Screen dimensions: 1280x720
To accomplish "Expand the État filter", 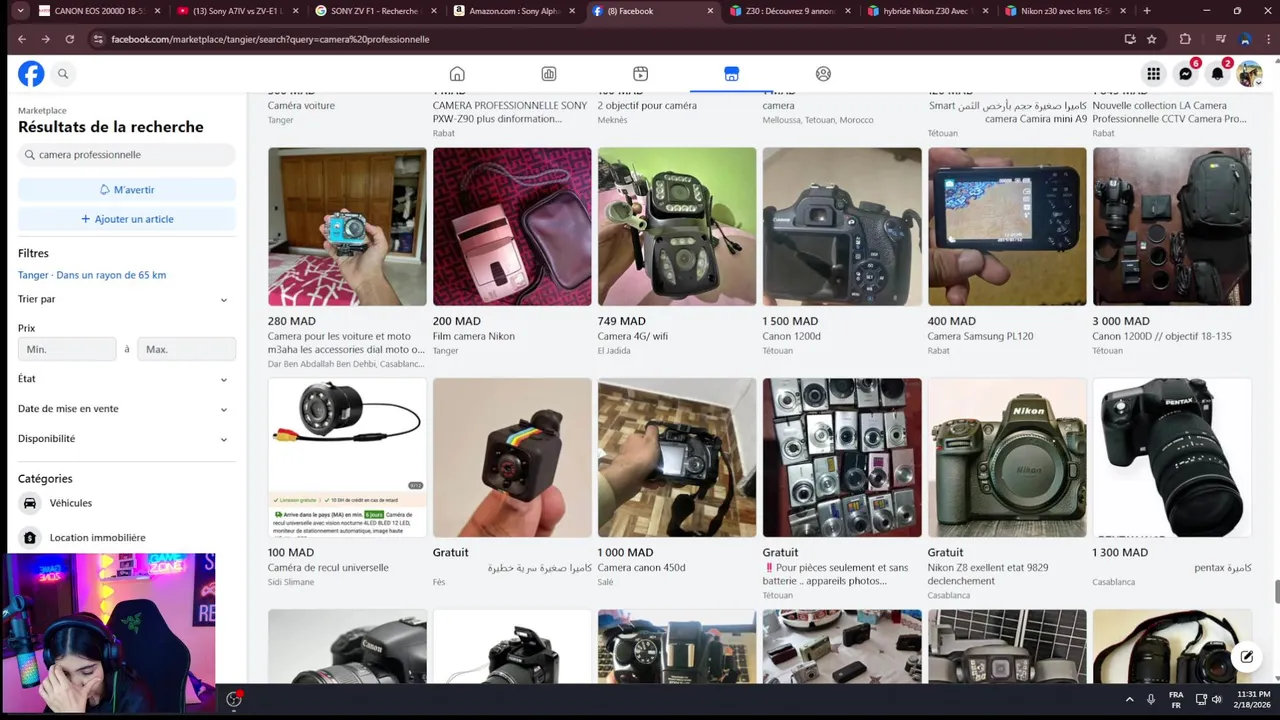I will click(x=124, y=379).
